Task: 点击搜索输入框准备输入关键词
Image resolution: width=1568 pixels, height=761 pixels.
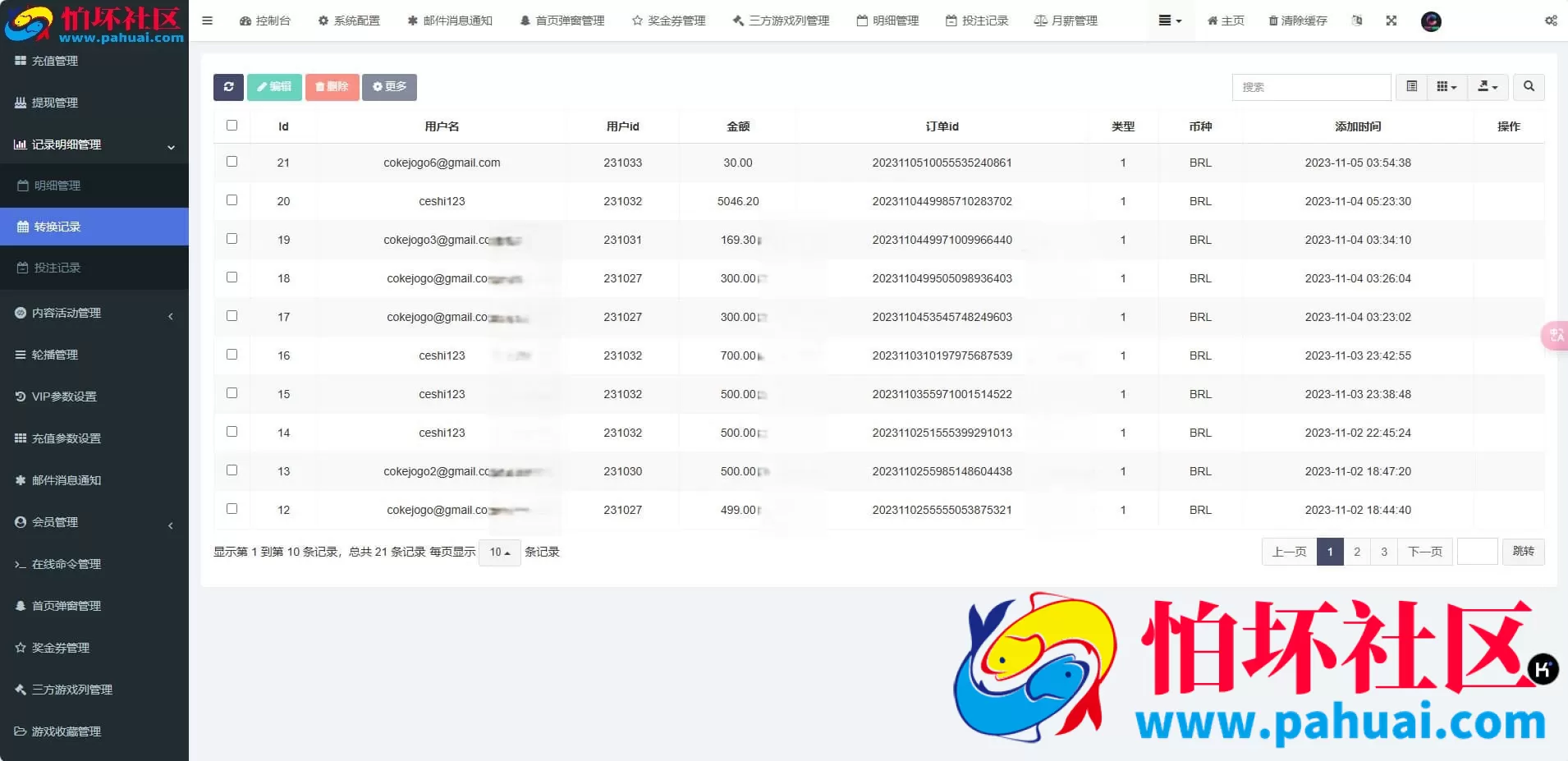Action: [1309, 87]
